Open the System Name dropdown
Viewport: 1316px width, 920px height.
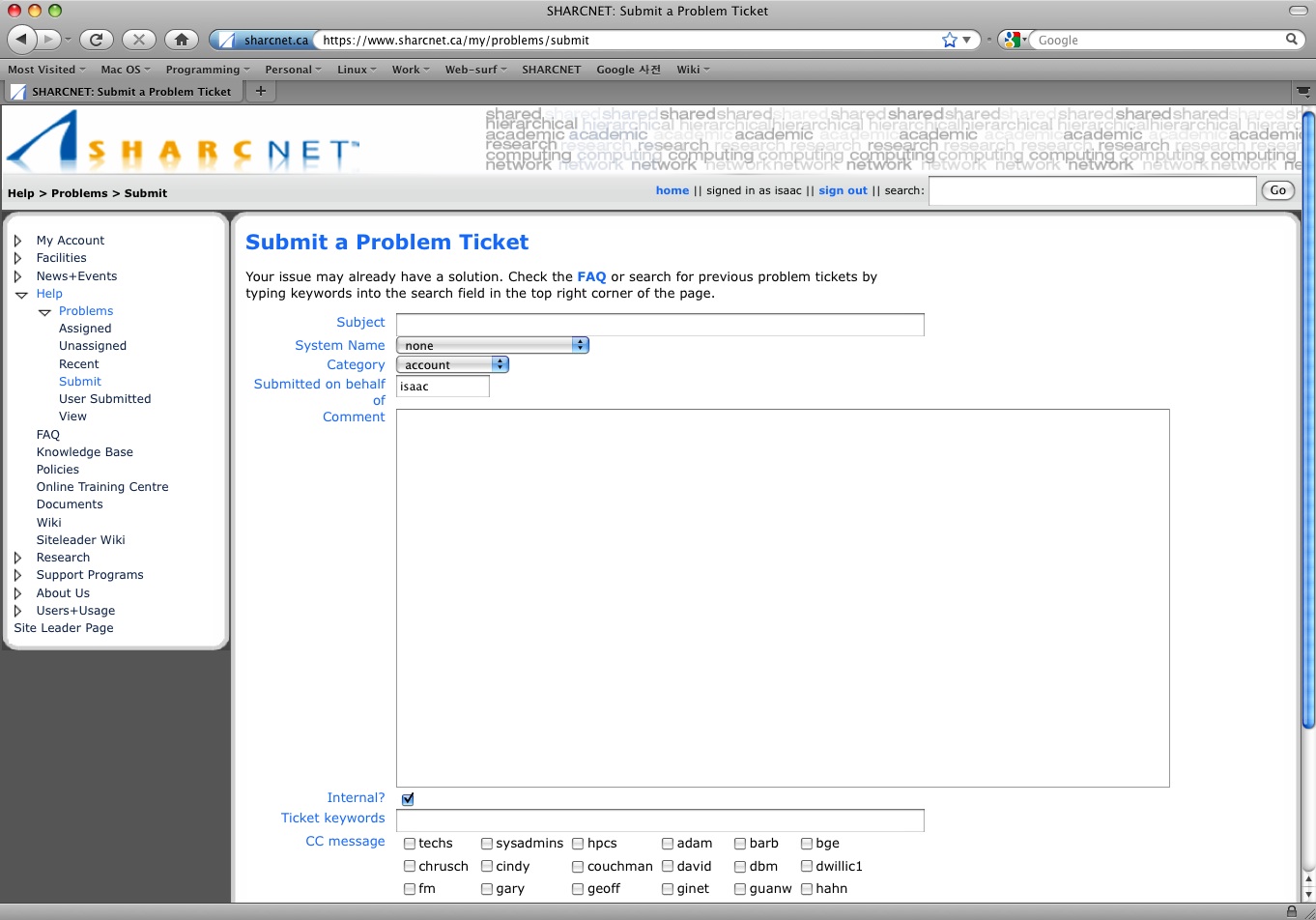point(492,345)
